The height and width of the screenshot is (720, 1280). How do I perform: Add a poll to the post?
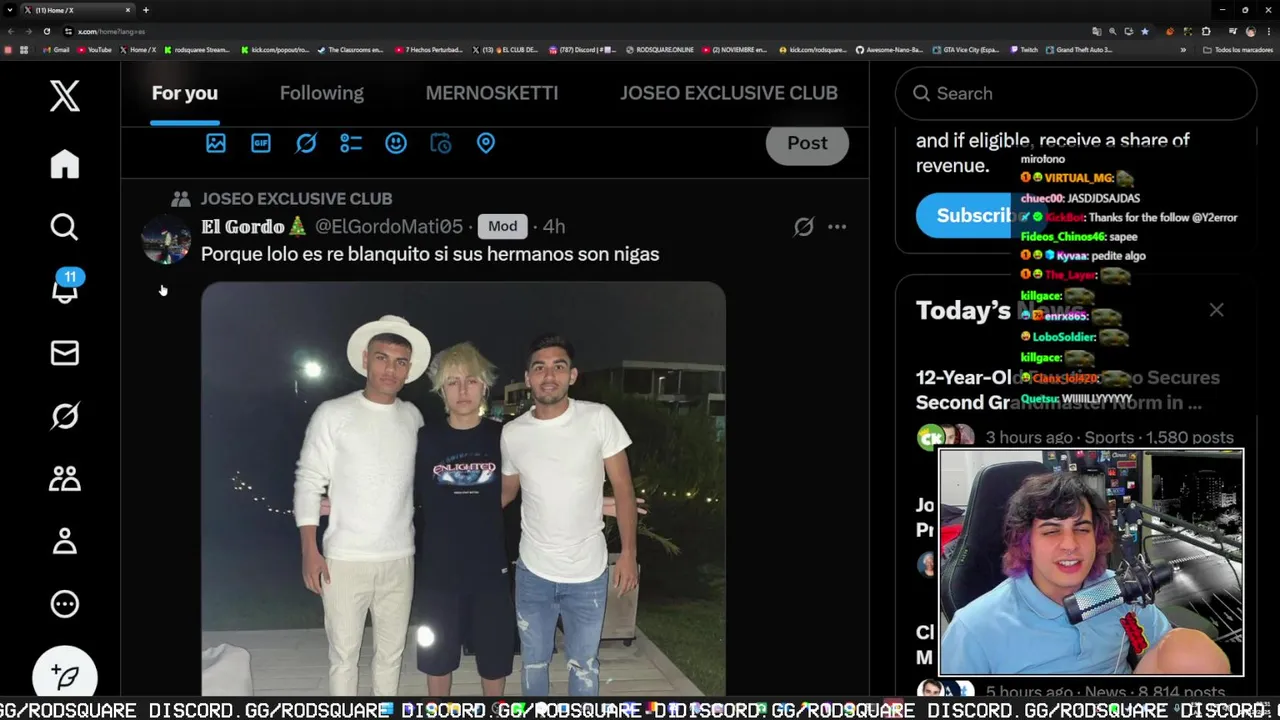(x=351, y=143)
